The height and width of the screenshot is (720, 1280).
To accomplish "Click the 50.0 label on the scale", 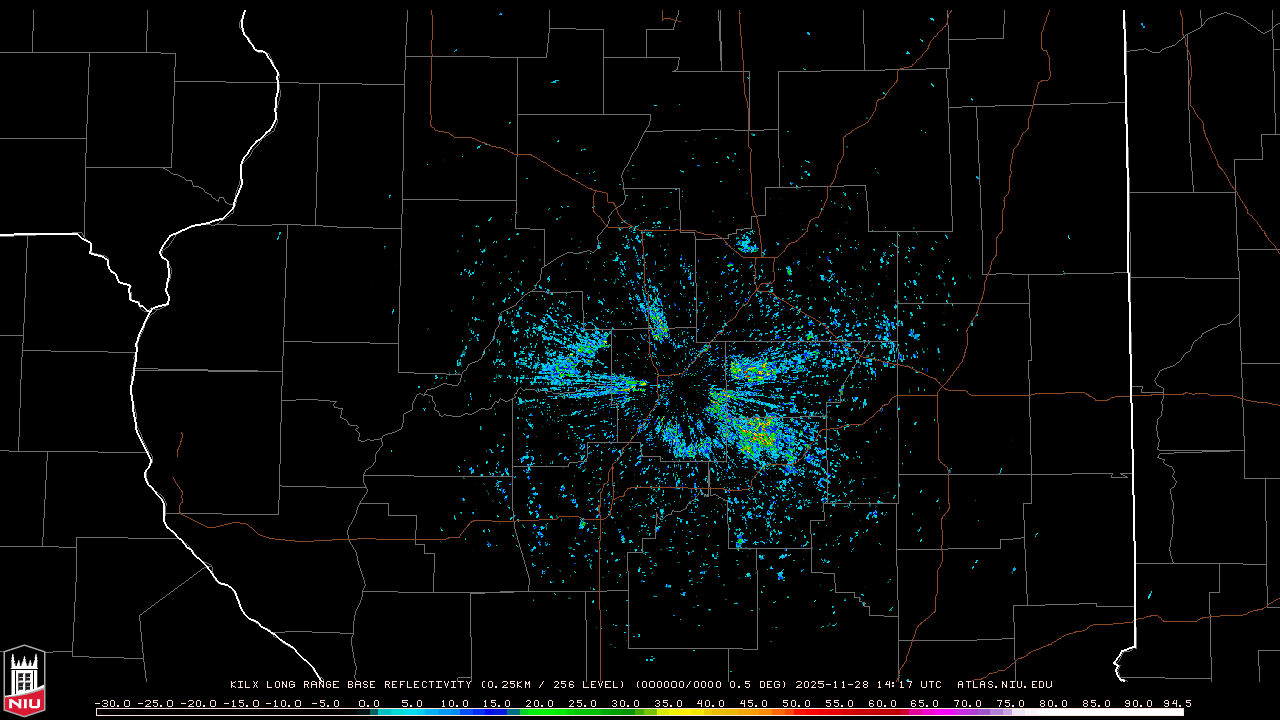I will [797, 703].
